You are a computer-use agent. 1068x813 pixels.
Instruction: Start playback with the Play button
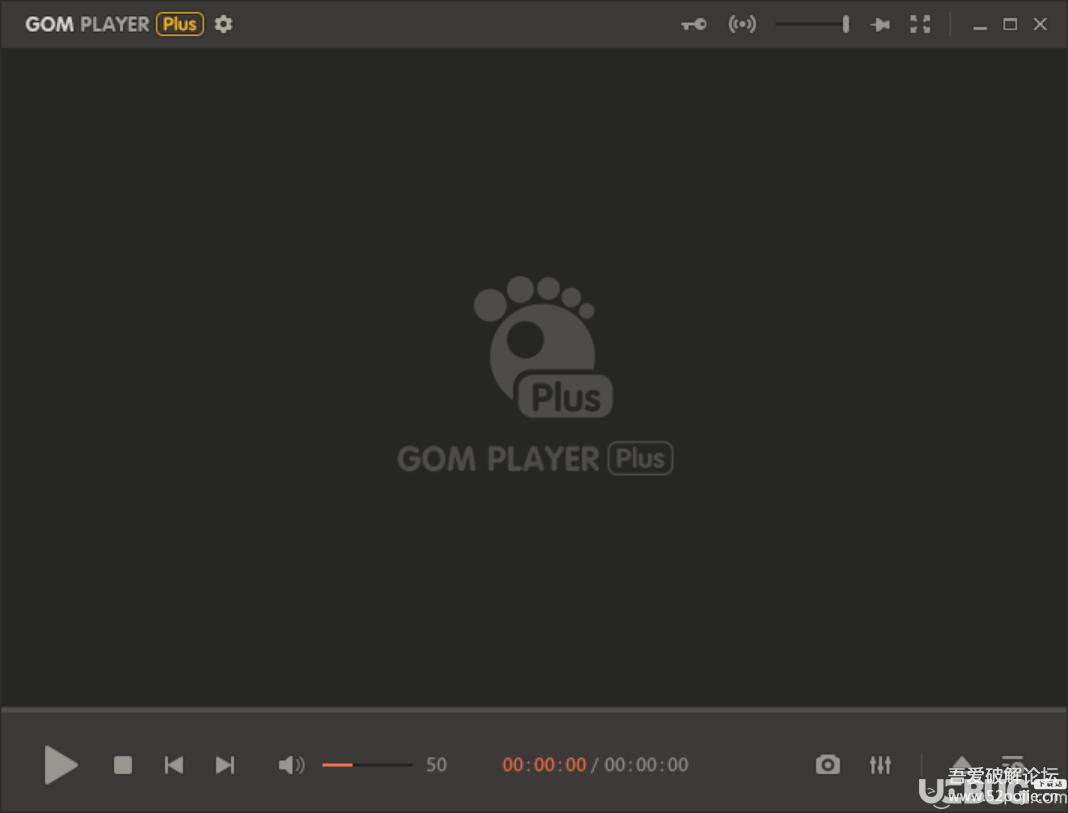[x=61, y=765]
